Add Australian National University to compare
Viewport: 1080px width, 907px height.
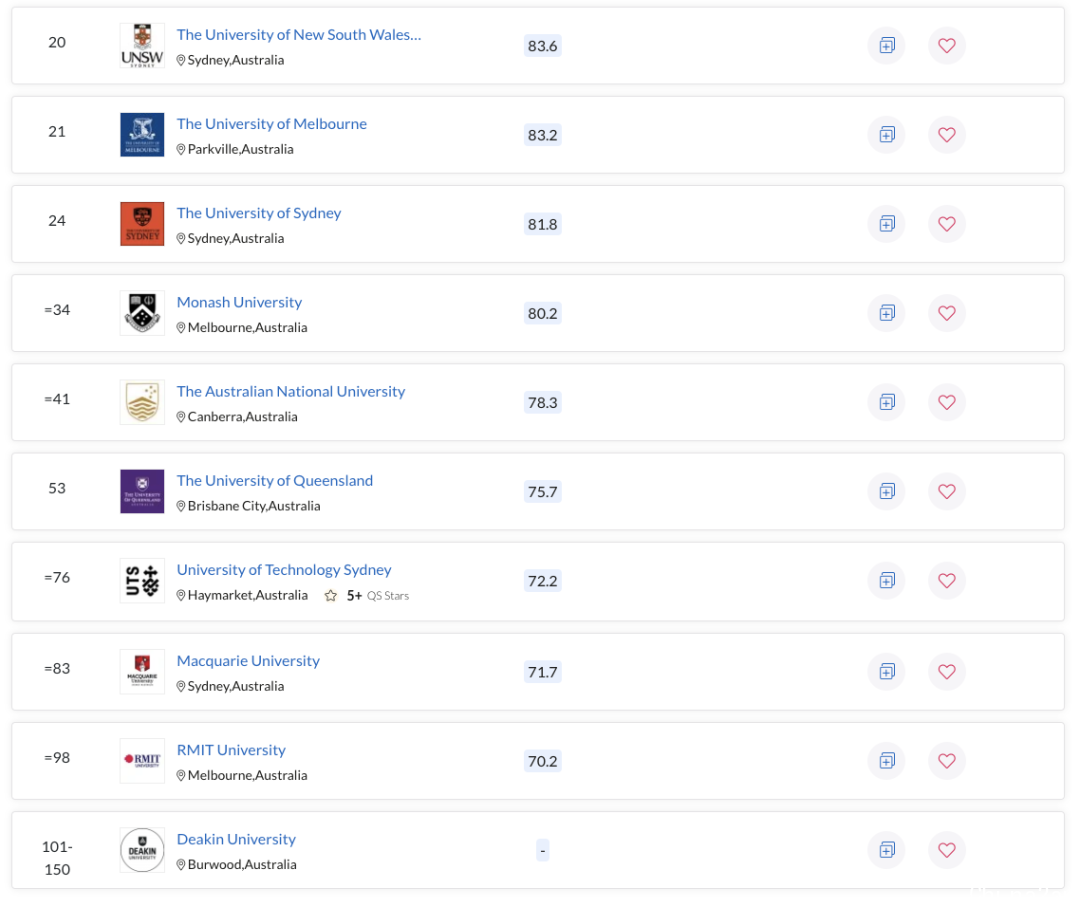pos(886,402)
